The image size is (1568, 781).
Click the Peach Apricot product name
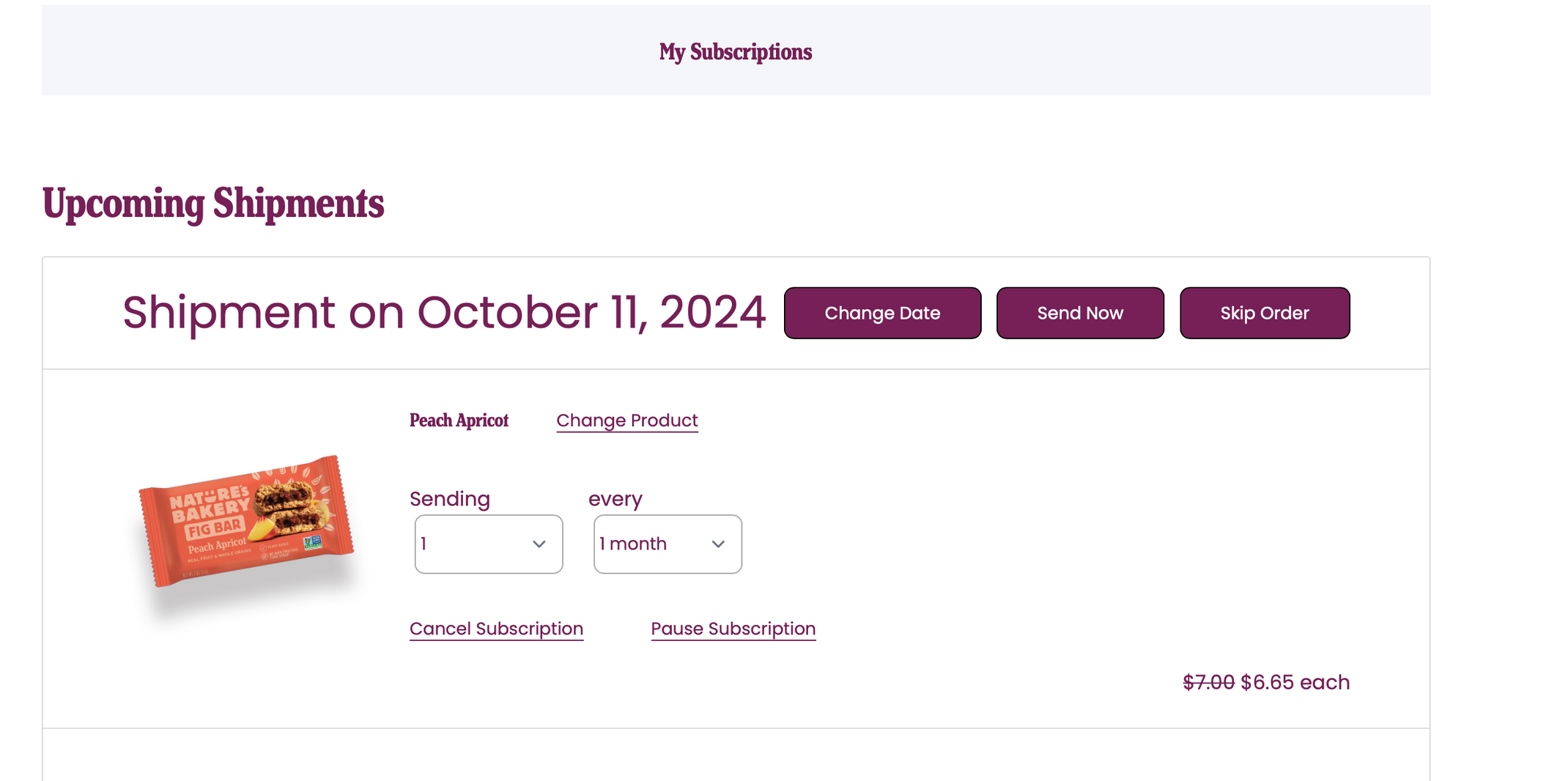[459, 421]
